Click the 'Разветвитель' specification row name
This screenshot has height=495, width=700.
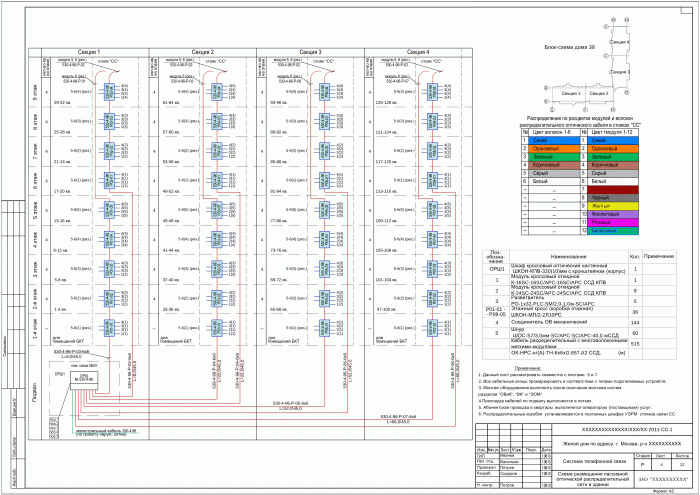[527, 299]
